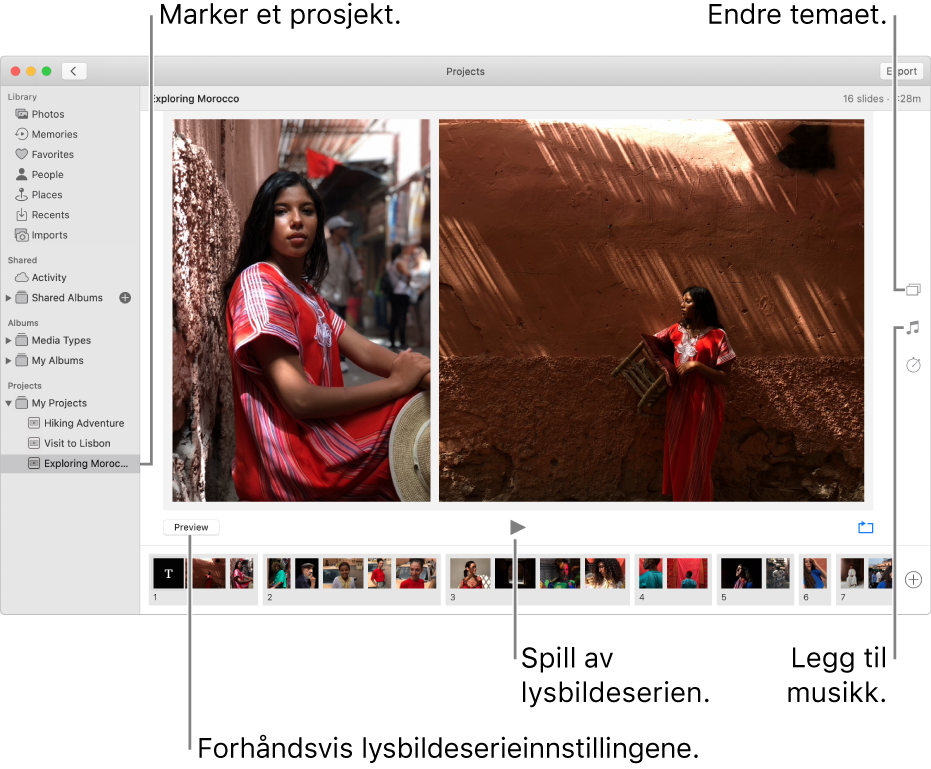Image resolution: width=931 pixels, height=769 pixels.
Task: Open Visit to Lisbon project
Action: click(x=77, y=444)
